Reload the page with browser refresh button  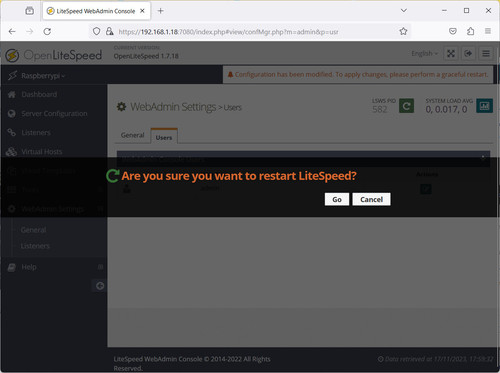(x=47, y=31)
